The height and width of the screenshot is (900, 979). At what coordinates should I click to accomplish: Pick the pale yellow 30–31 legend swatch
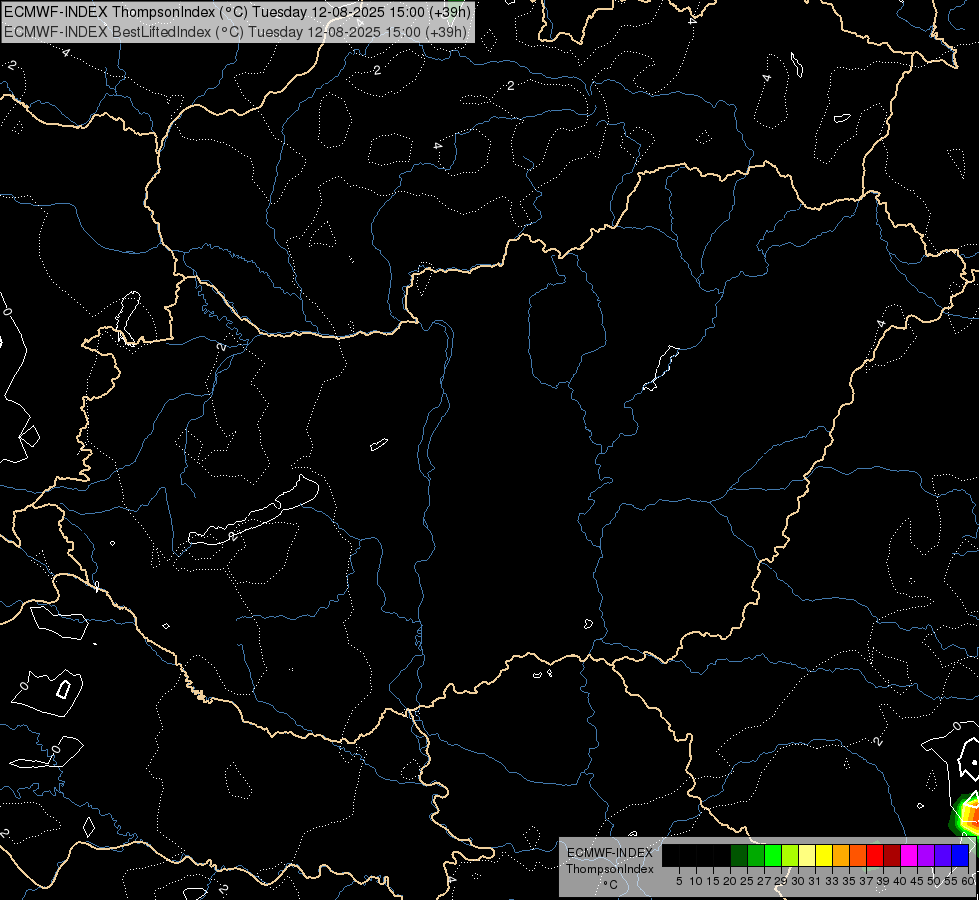point(807,855)
